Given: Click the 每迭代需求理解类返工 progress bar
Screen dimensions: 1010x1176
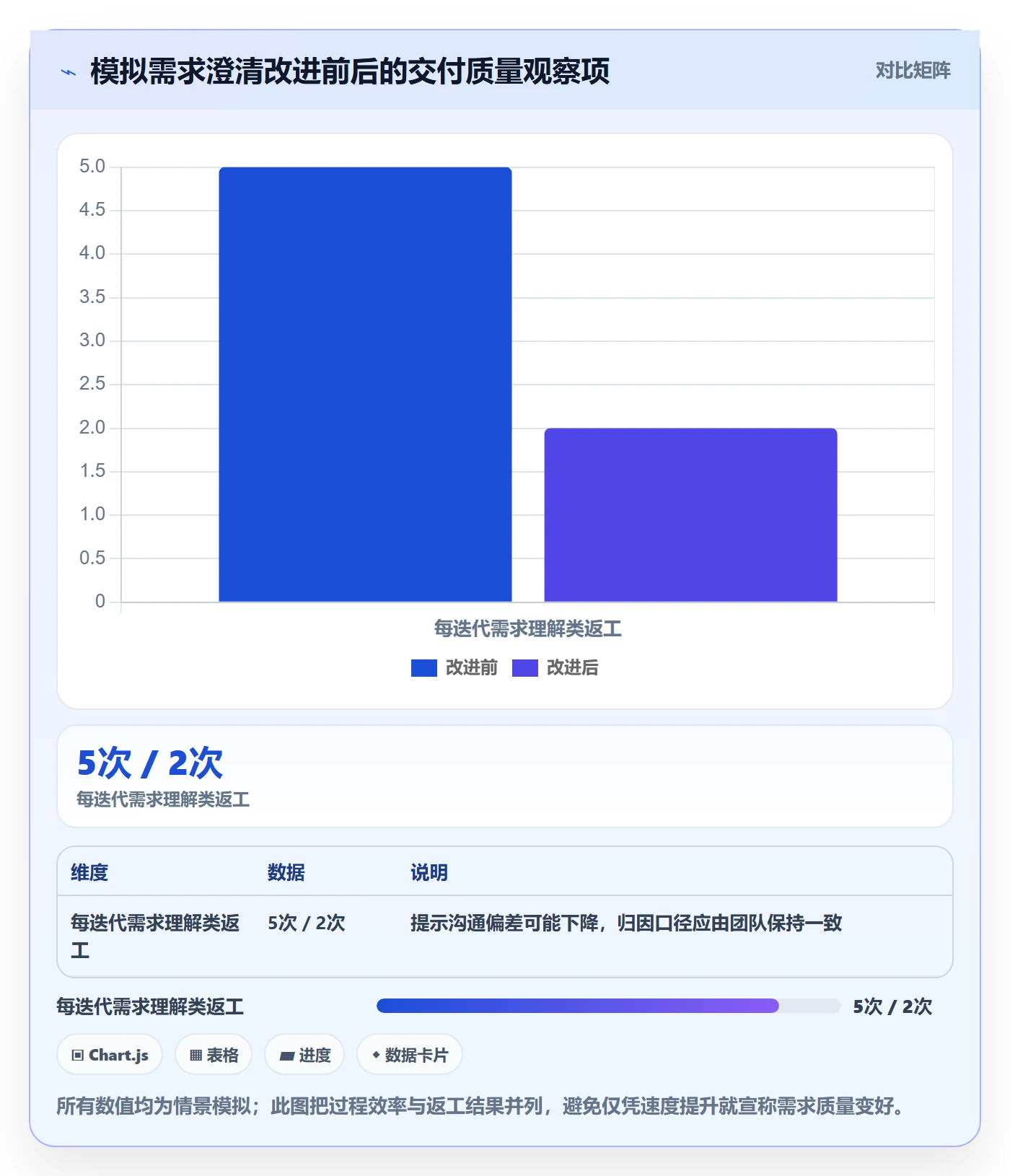Looking at the screenshot, I should (608, 1006).
